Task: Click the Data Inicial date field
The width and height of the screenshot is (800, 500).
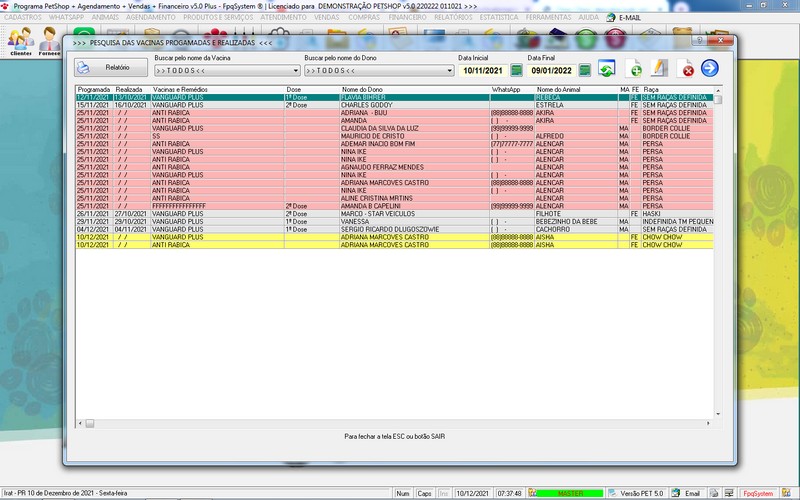Action: [x=483, y=71]
